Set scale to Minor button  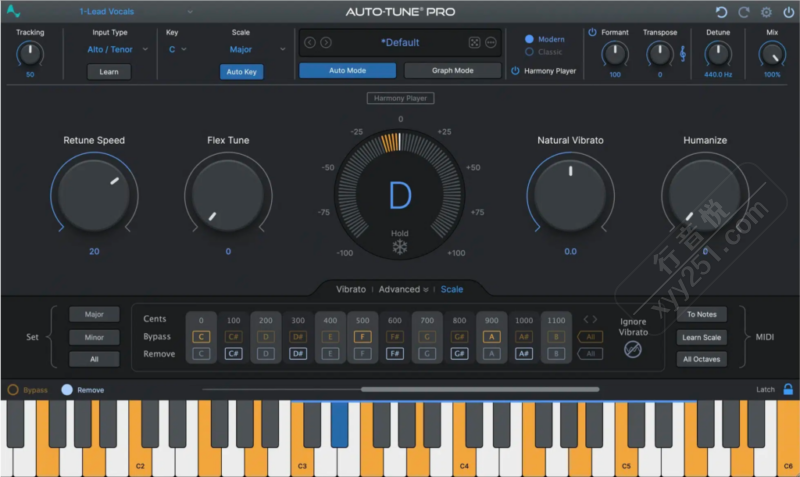coord(94,337)
